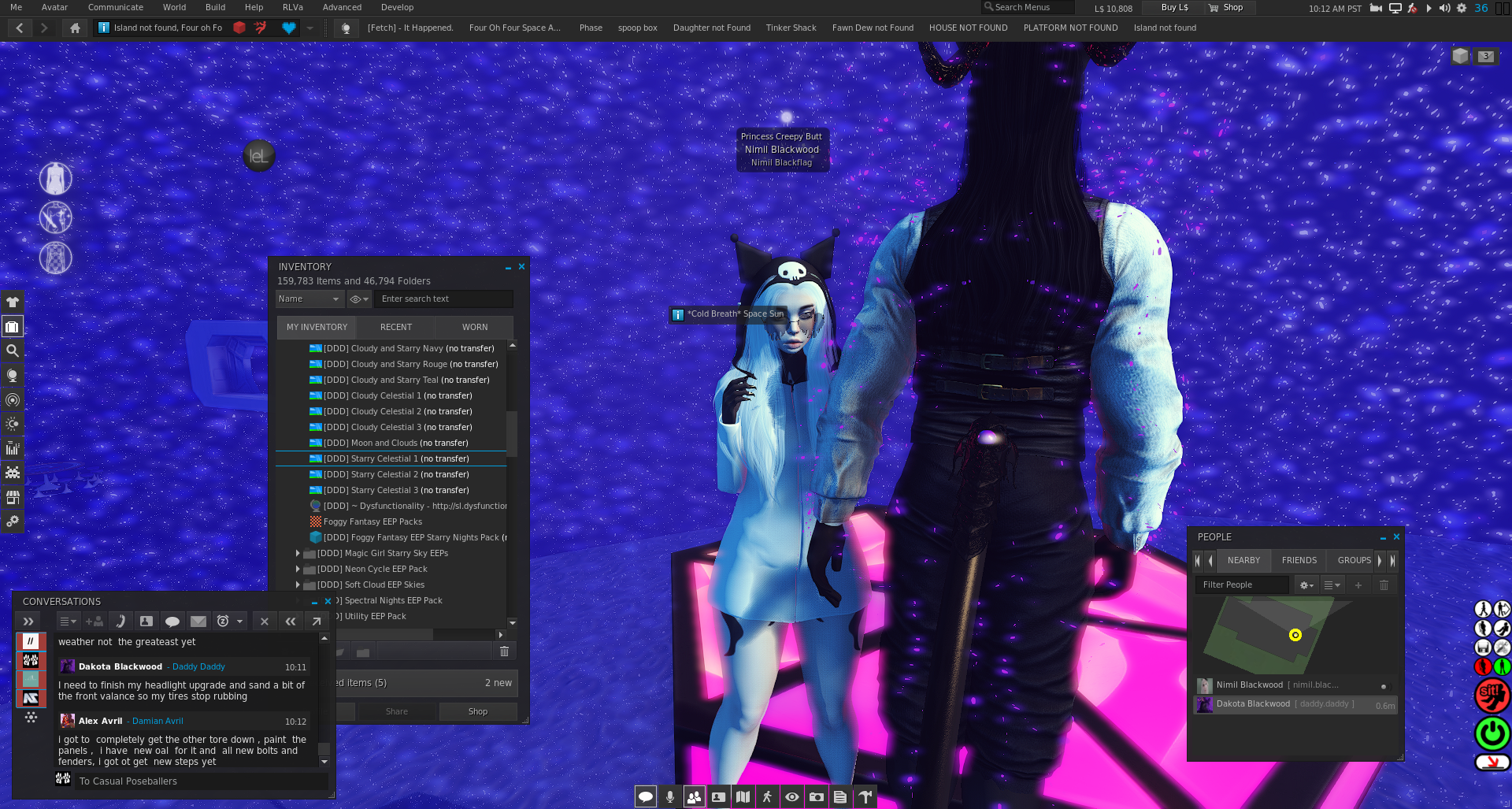Toggle the nearby chat bubble toolbar button
The height and width of the screenshot is (809, 1512).
[x=645, y=797]
